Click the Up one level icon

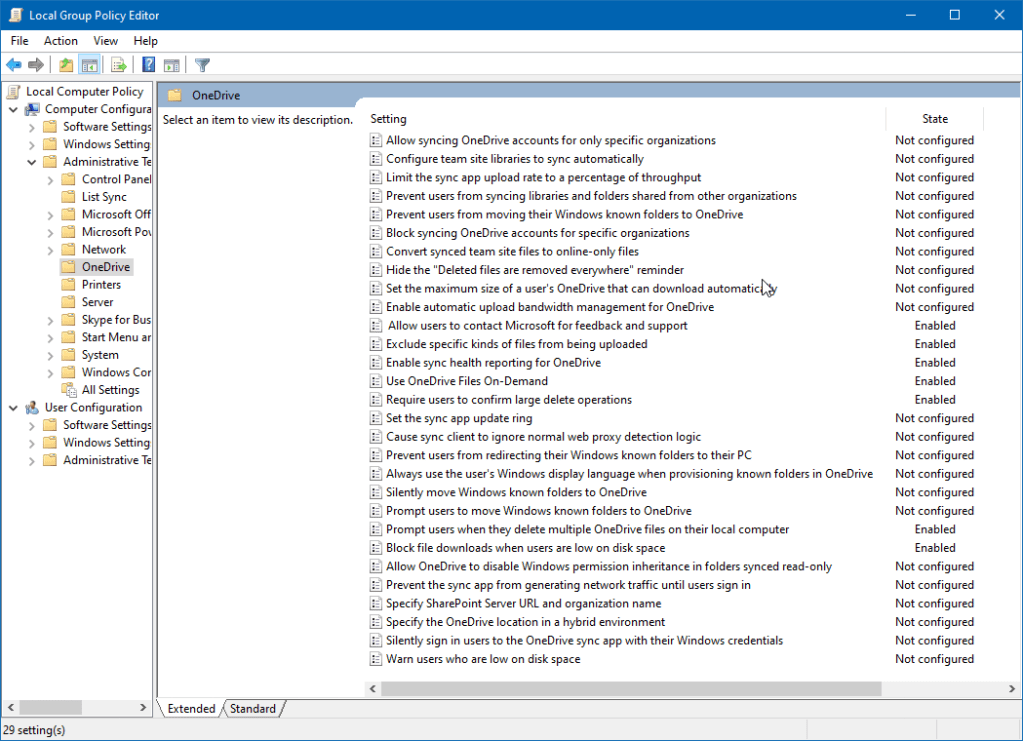pyautogui.click(x=65, y=64)
